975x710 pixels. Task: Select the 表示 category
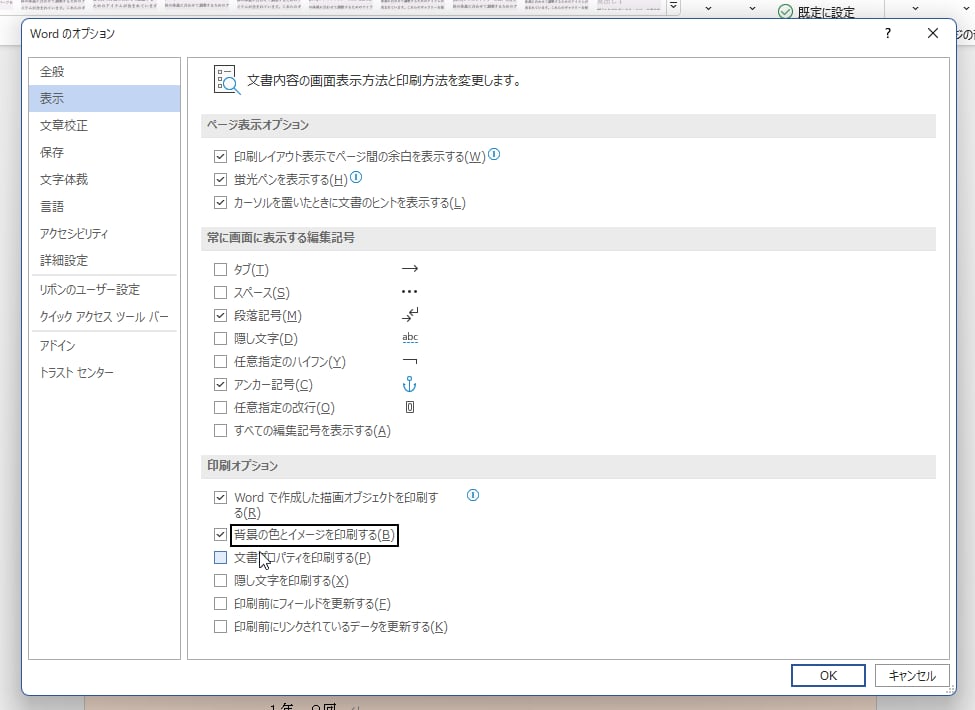tap(104, 98)
